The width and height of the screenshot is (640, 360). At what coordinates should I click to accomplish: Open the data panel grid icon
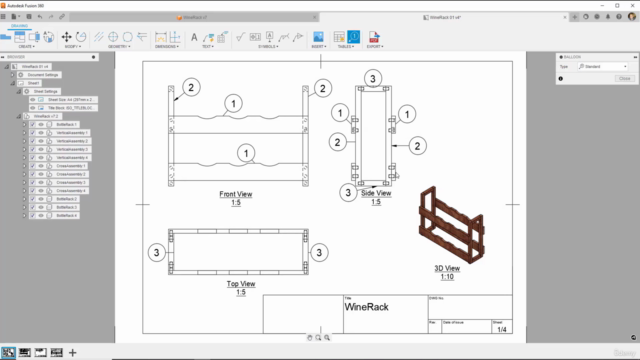(x=3, y=17)
